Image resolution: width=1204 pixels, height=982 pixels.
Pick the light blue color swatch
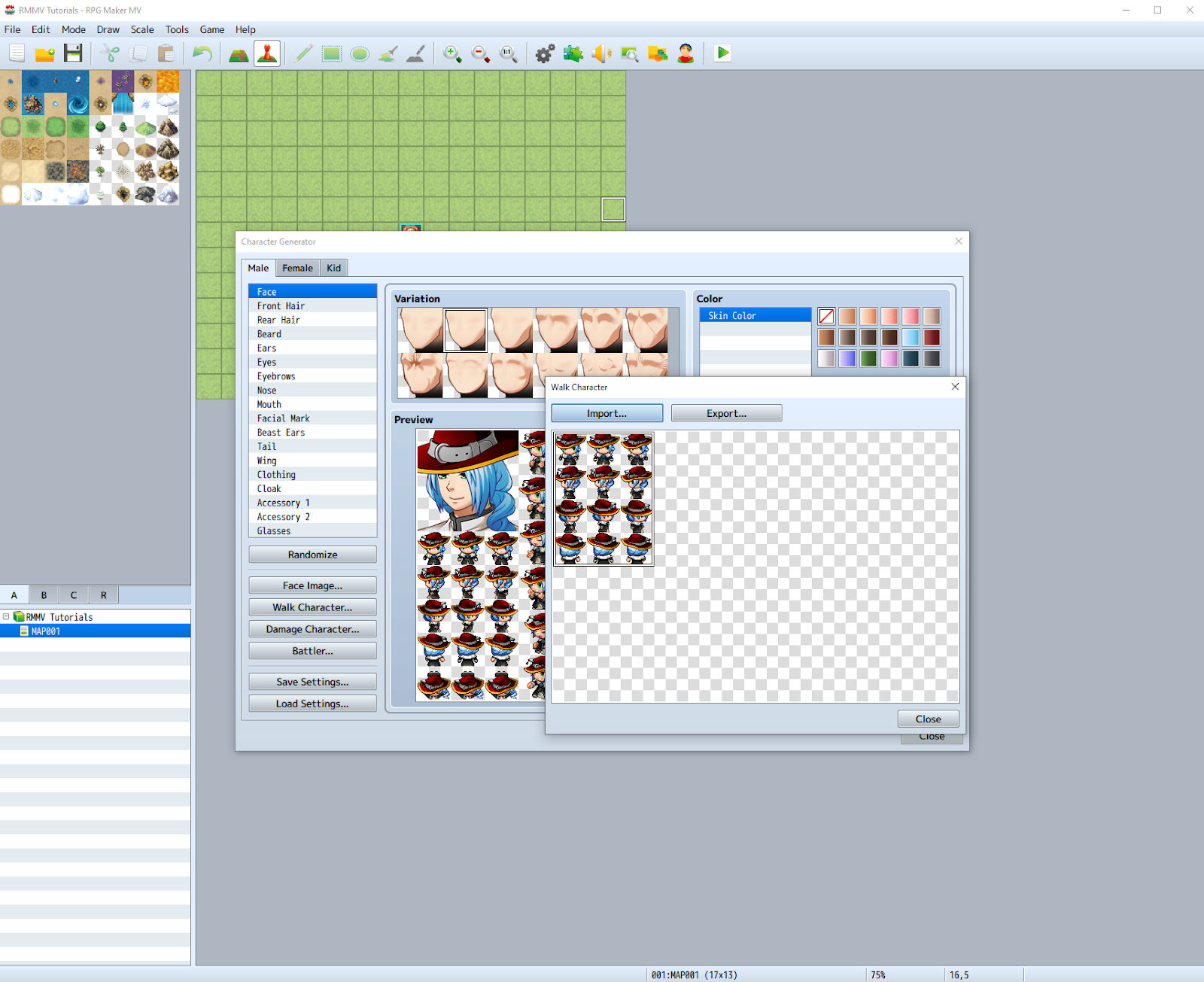click(911, 337)
